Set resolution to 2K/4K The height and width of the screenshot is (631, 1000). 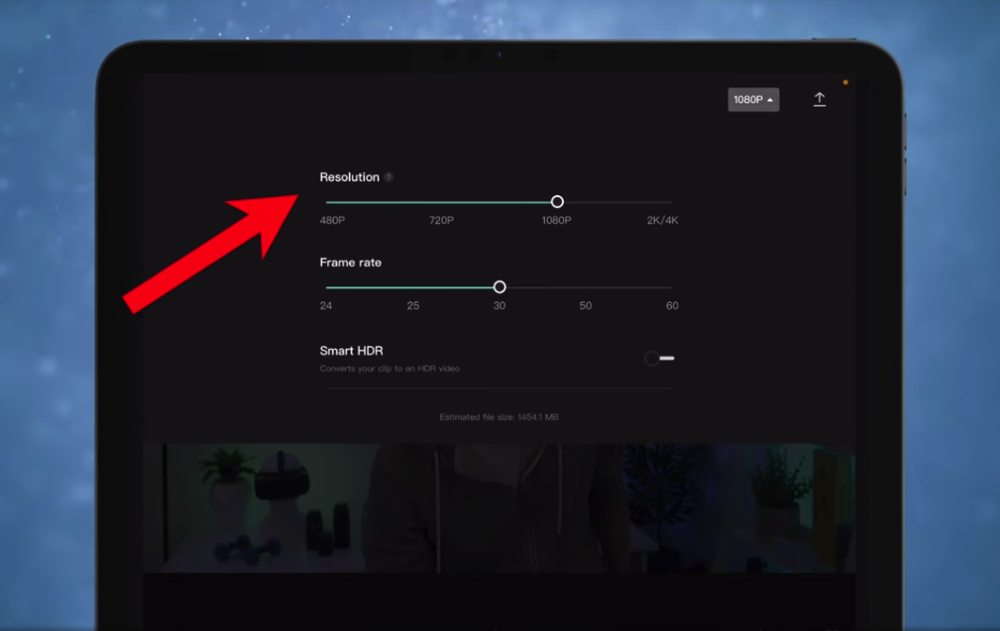tap(663, 220)
